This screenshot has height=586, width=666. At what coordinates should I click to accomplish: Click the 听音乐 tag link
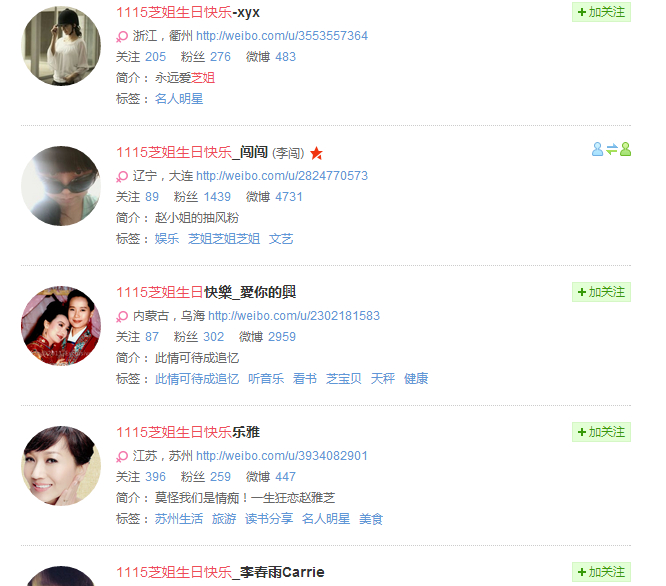pyautogui.click(x=266, y=379)
